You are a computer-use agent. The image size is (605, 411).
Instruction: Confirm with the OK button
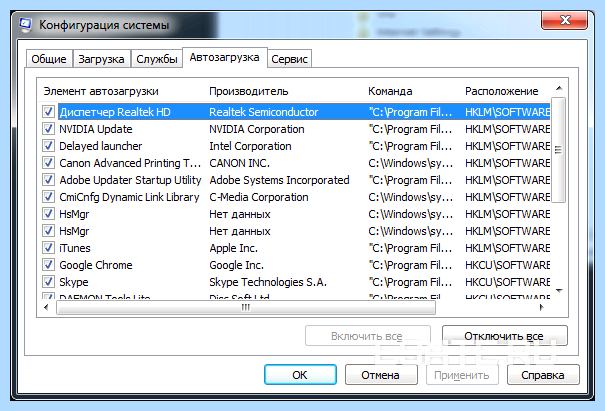click(300, 375)
